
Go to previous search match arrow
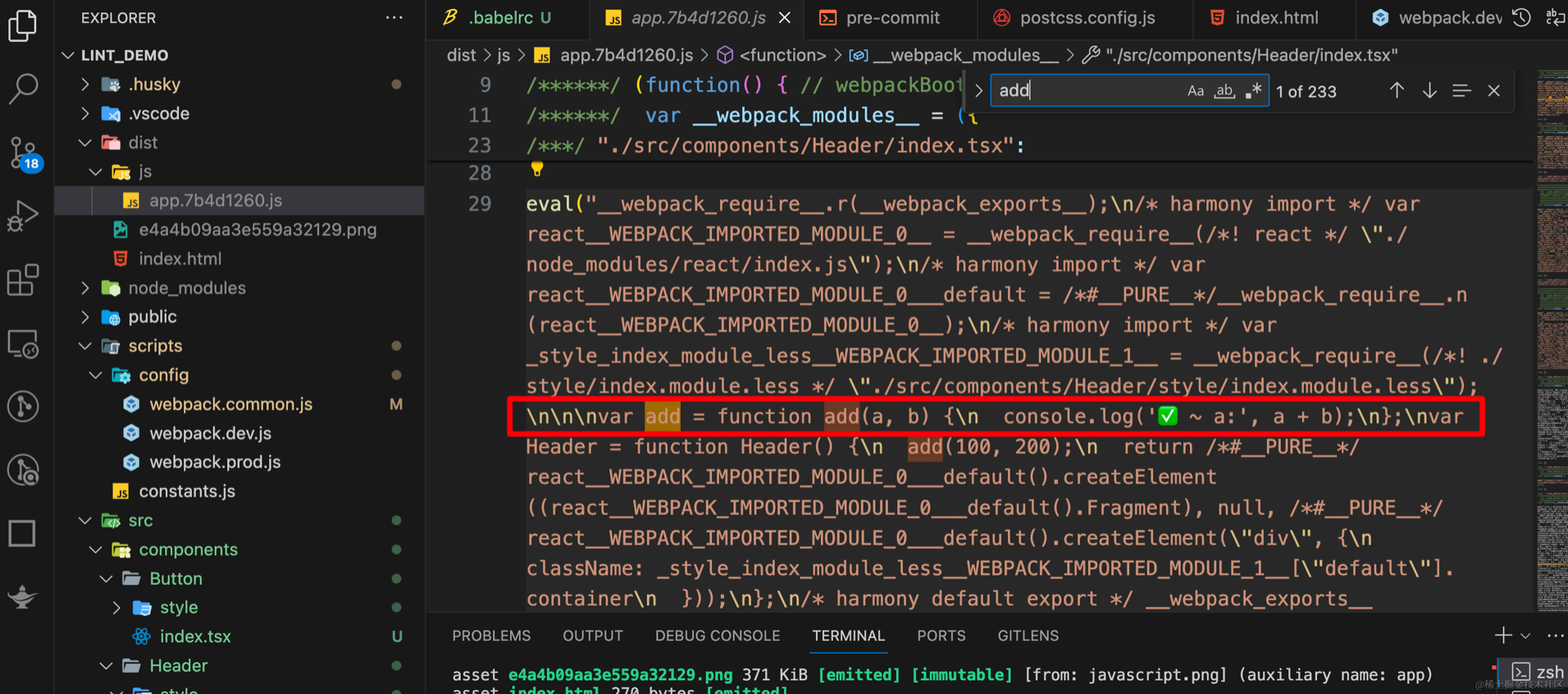click(x=1397, y=91)
